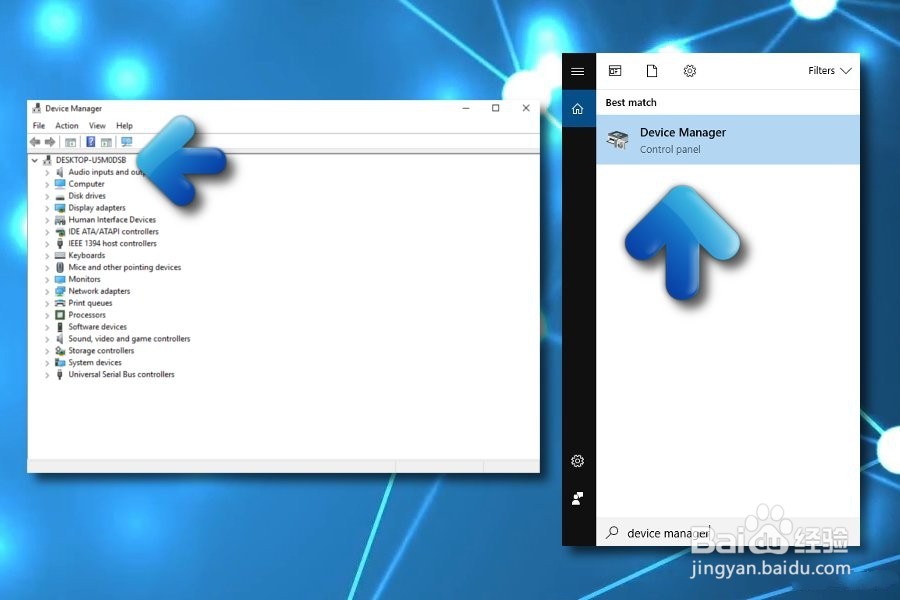Image resolution: width=900 pixels, height=600 pixels.
Task: Select the System devices folder icon
Action: [60, 362]
